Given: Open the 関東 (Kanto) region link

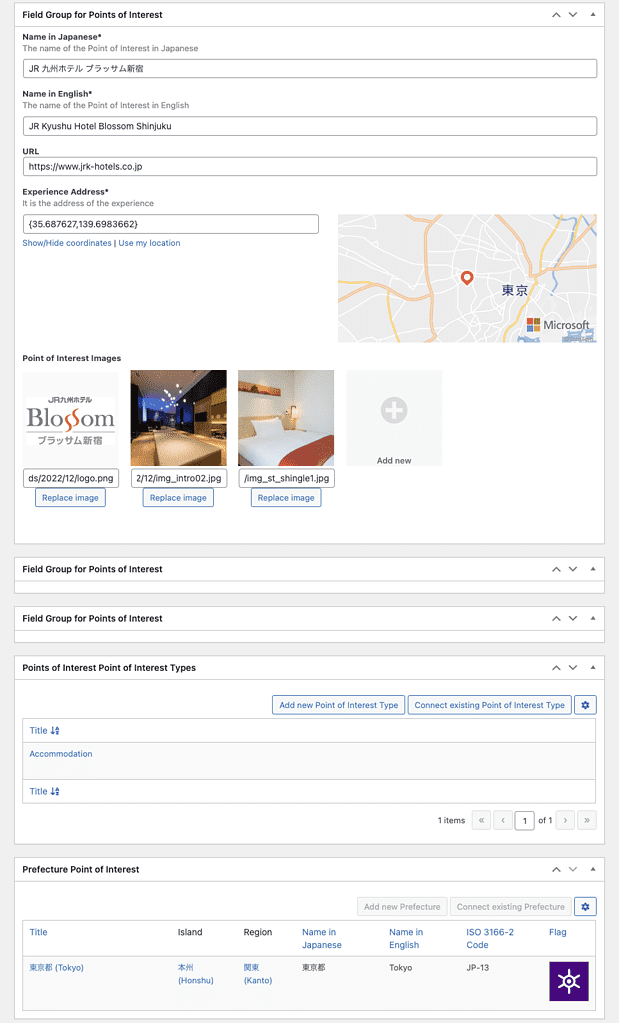Looking at the screenshot, I should tap(258, 974).
